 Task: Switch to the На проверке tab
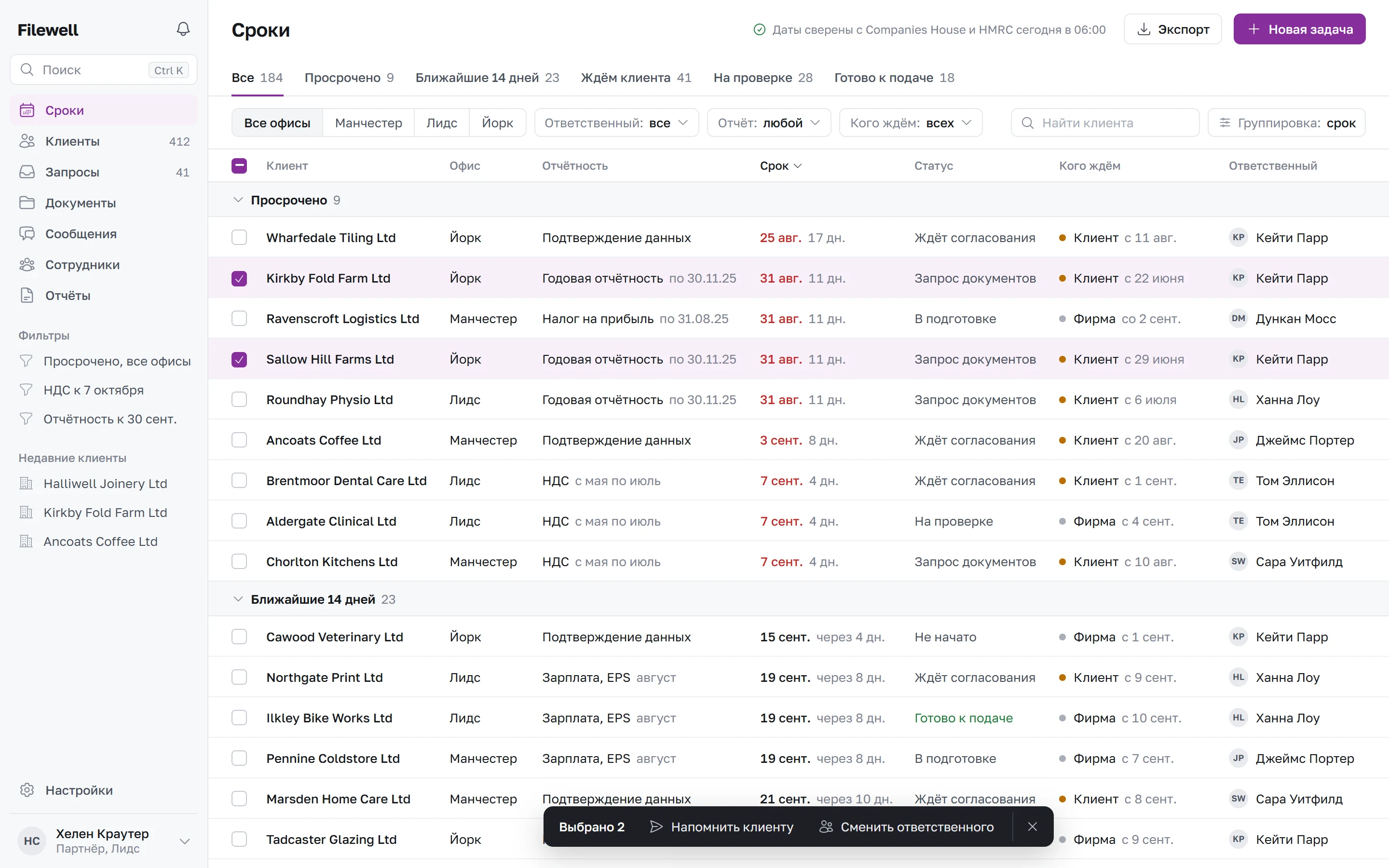coord(763,78)
